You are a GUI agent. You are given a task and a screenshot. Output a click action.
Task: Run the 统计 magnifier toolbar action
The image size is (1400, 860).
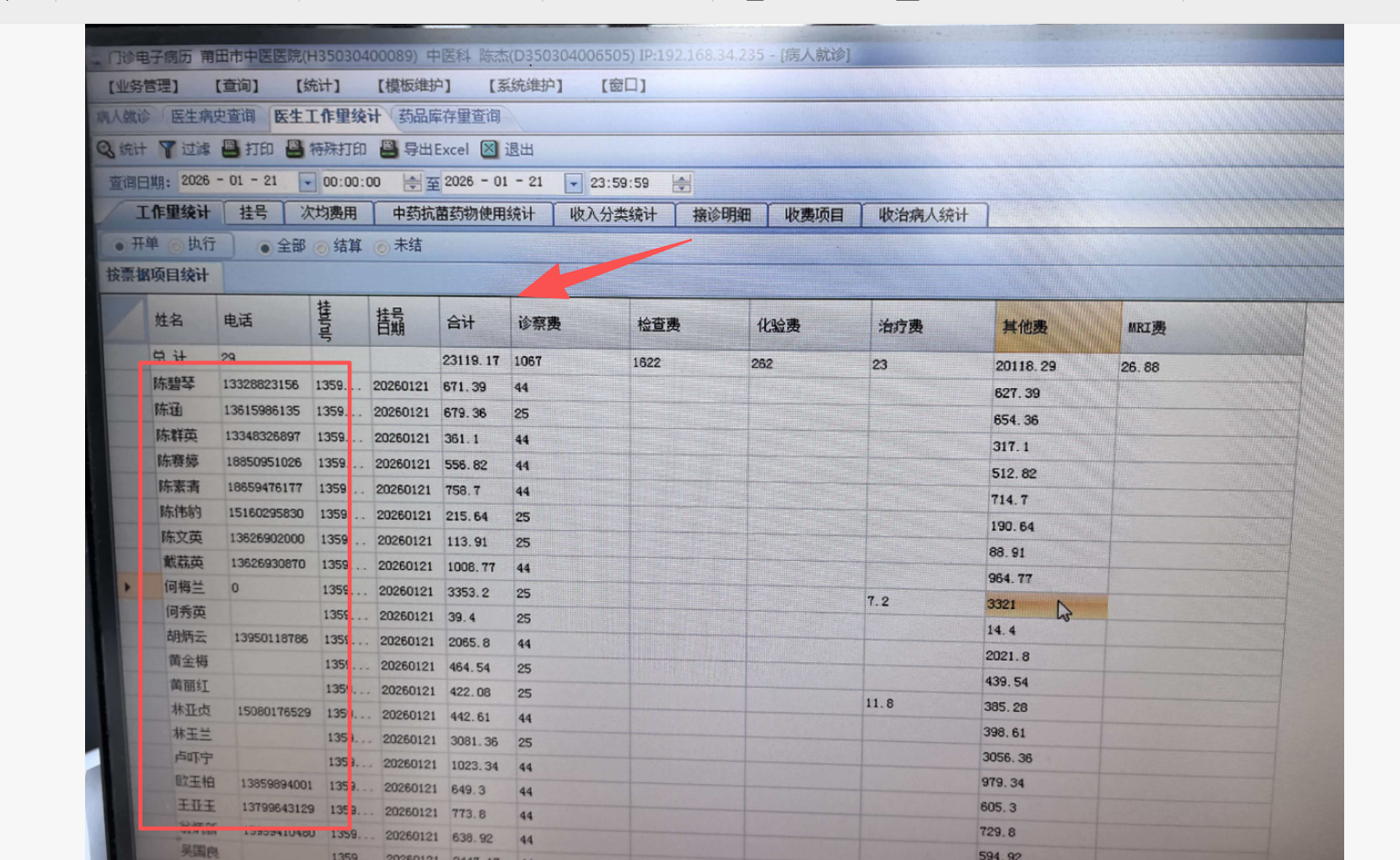[122, 149]
